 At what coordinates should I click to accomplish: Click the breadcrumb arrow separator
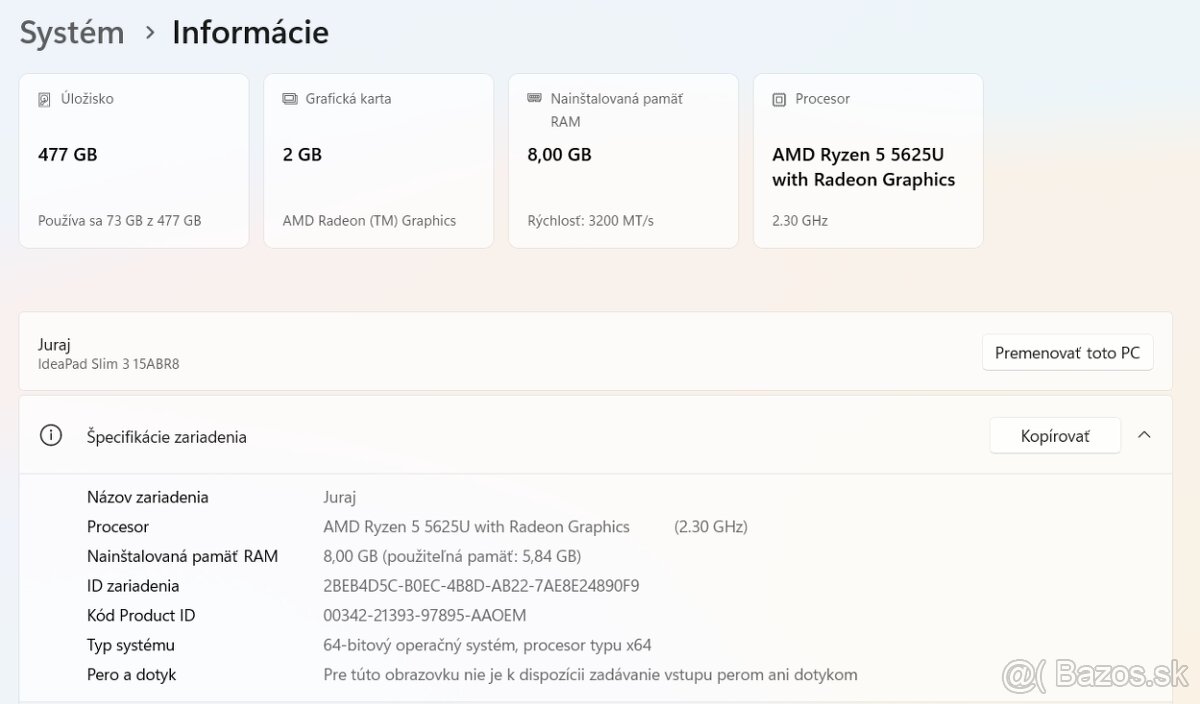(x=150, y=33)
